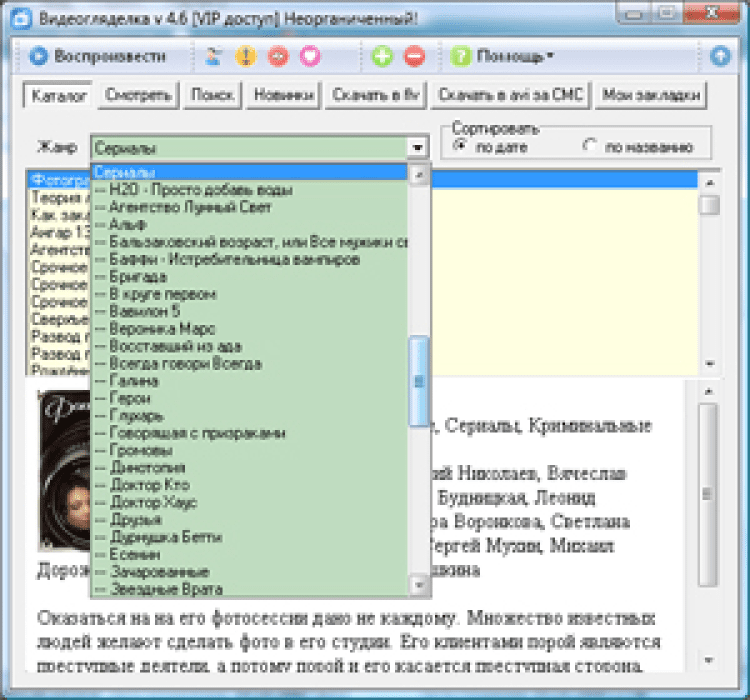Choose H2O - Просто добавь воды
Viewport: 750px width, 700px height.
point(249,189)
